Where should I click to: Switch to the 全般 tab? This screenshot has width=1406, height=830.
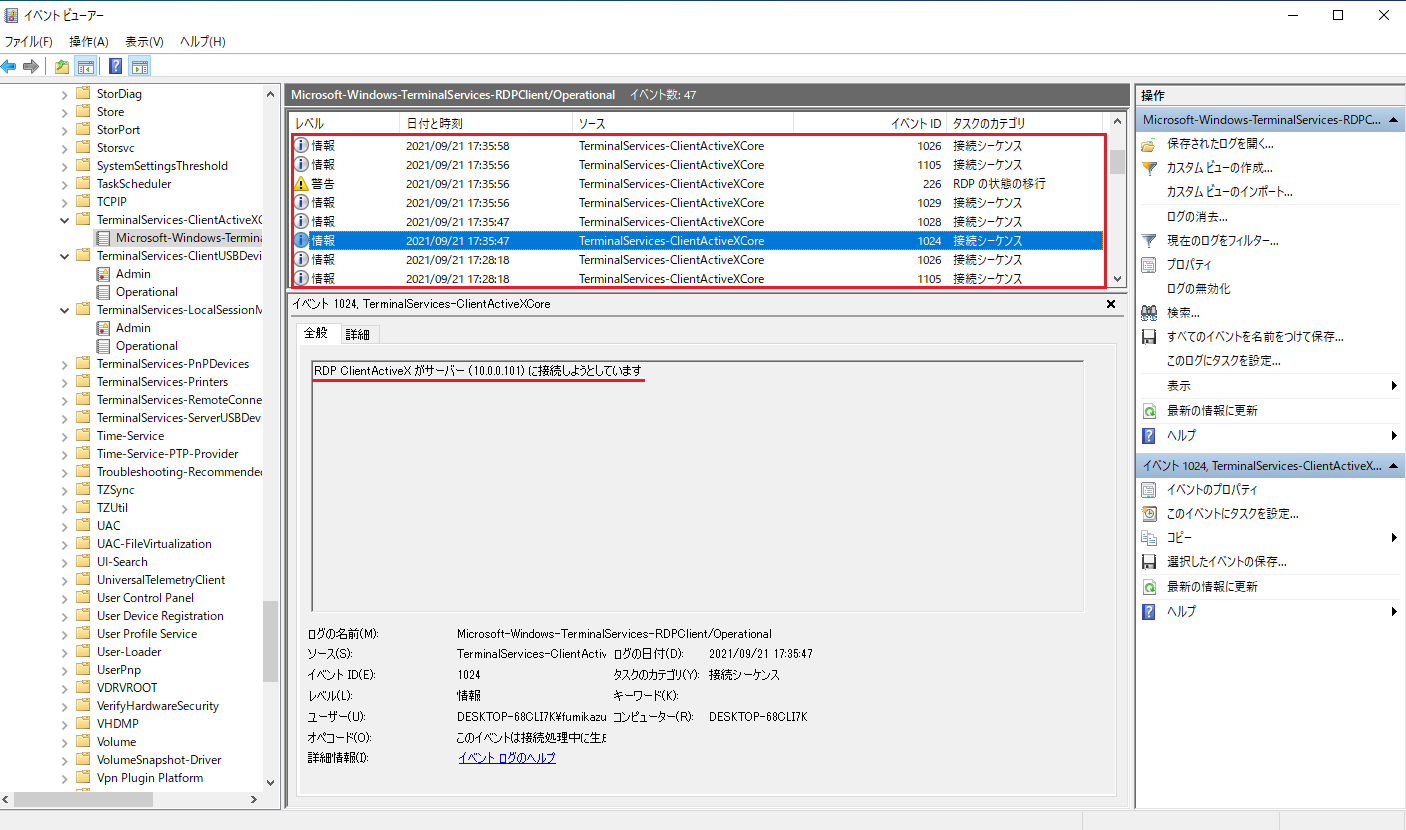pyautogui.click(x=315, y=333)
